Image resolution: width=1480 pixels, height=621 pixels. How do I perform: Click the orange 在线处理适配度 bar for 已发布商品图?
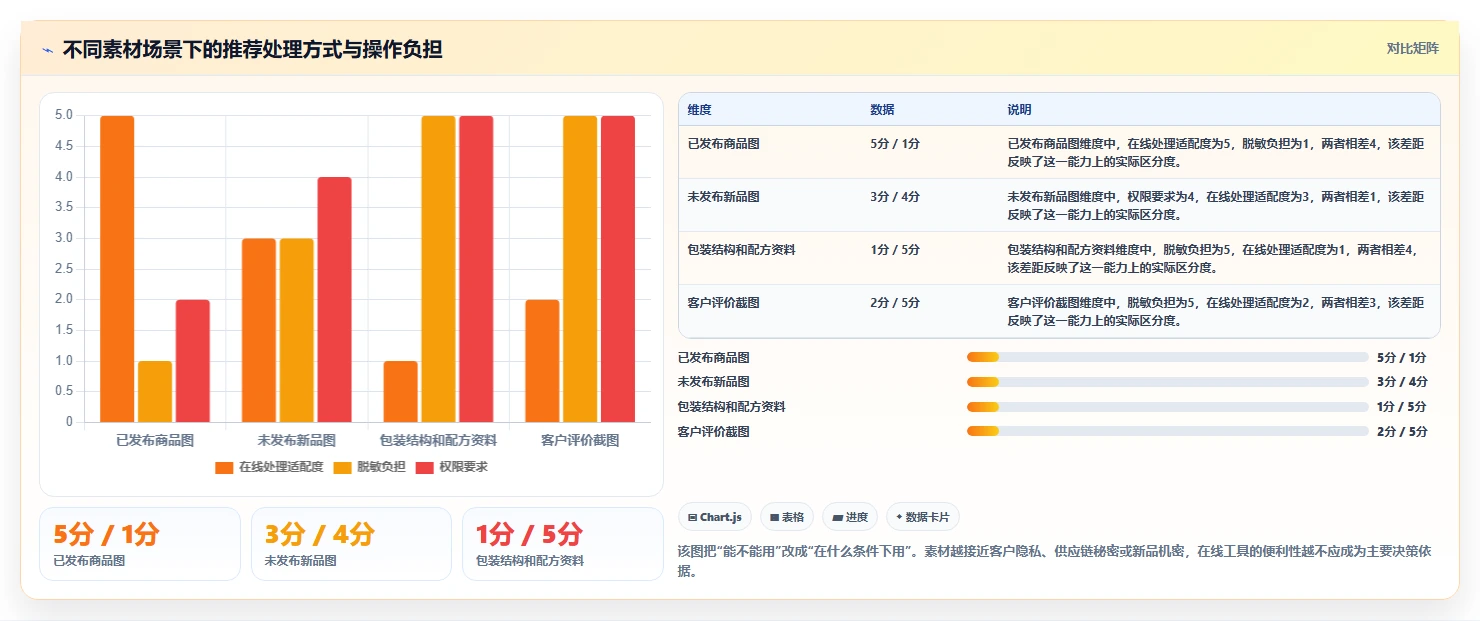pos(117,269)
